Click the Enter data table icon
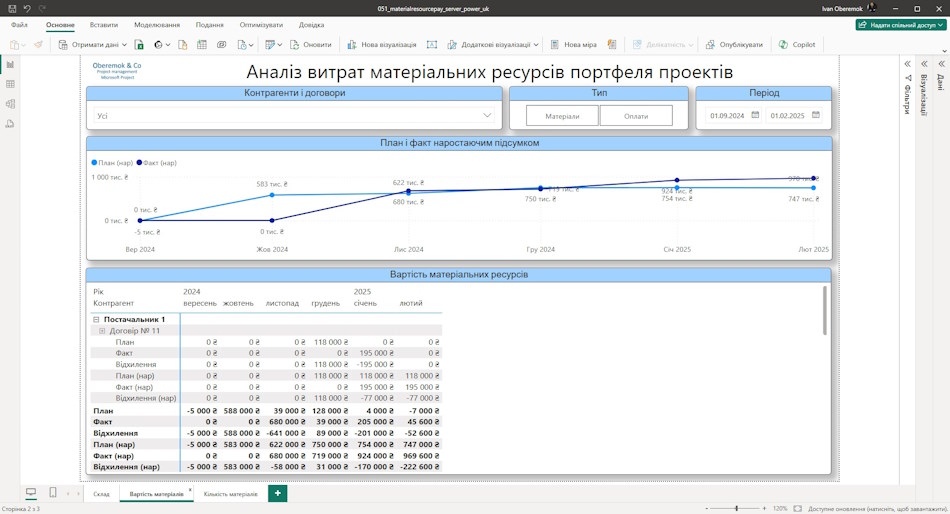The width and height of the screenshot is (950, 514). pos(202,45)
